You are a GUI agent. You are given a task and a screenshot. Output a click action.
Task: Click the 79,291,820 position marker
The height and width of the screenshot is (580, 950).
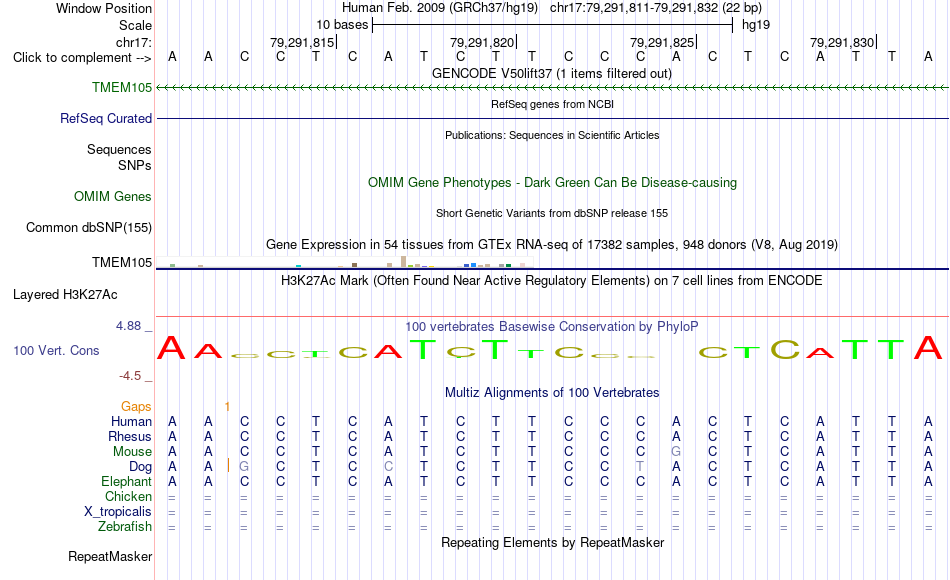click(x=482, y=42)
